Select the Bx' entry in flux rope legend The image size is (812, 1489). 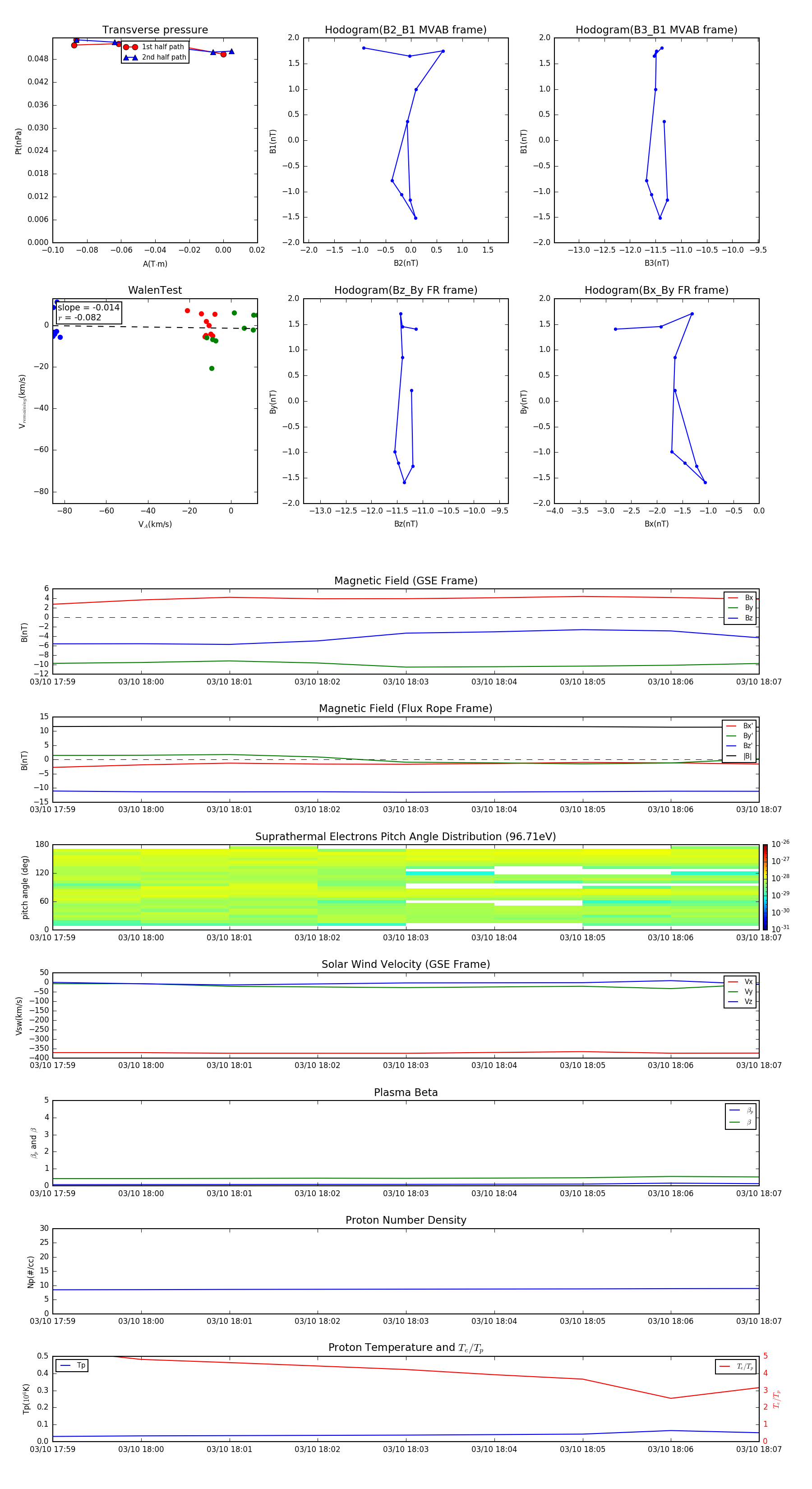(739, 726)
